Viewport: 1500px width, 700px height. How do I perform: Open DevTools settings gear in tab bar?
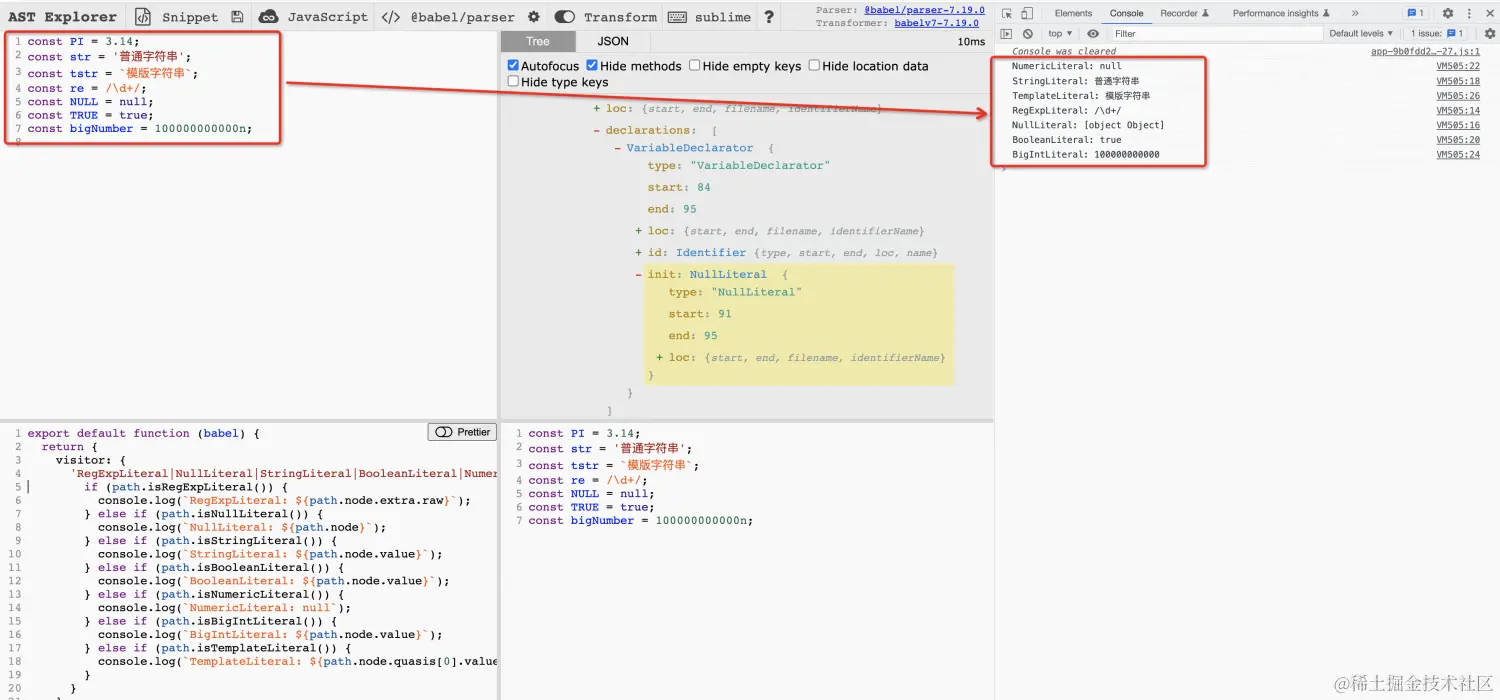click(x=1447, y=13)
